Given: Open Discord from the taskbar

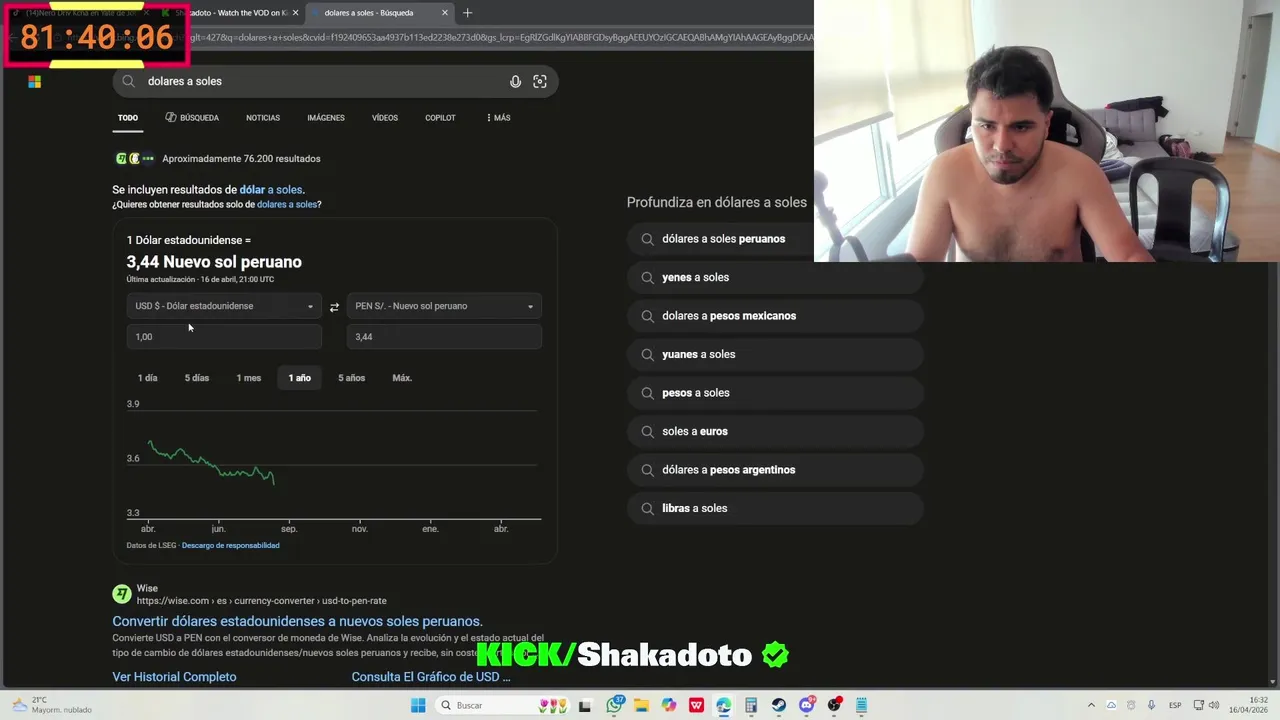Looking at the screenshot, I should tap(806, 706).
